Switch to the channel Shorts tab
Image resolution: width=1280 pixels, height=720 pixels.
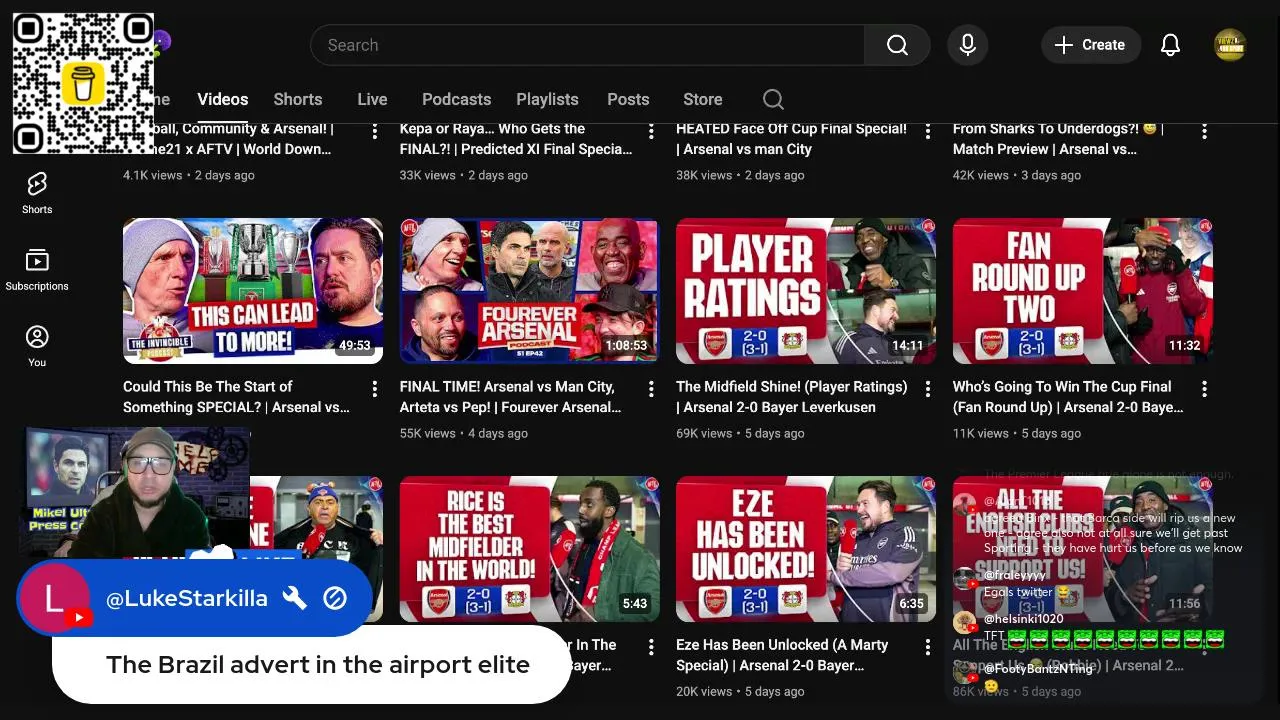point(298,99)
